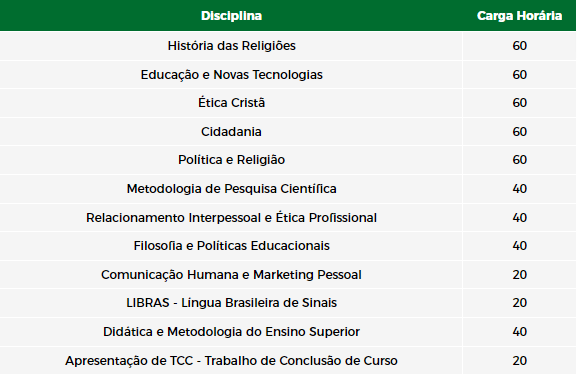Select Educação e Novas Tecnologias discipline
This screenshot has width=577, height=376.
(231, 75)
